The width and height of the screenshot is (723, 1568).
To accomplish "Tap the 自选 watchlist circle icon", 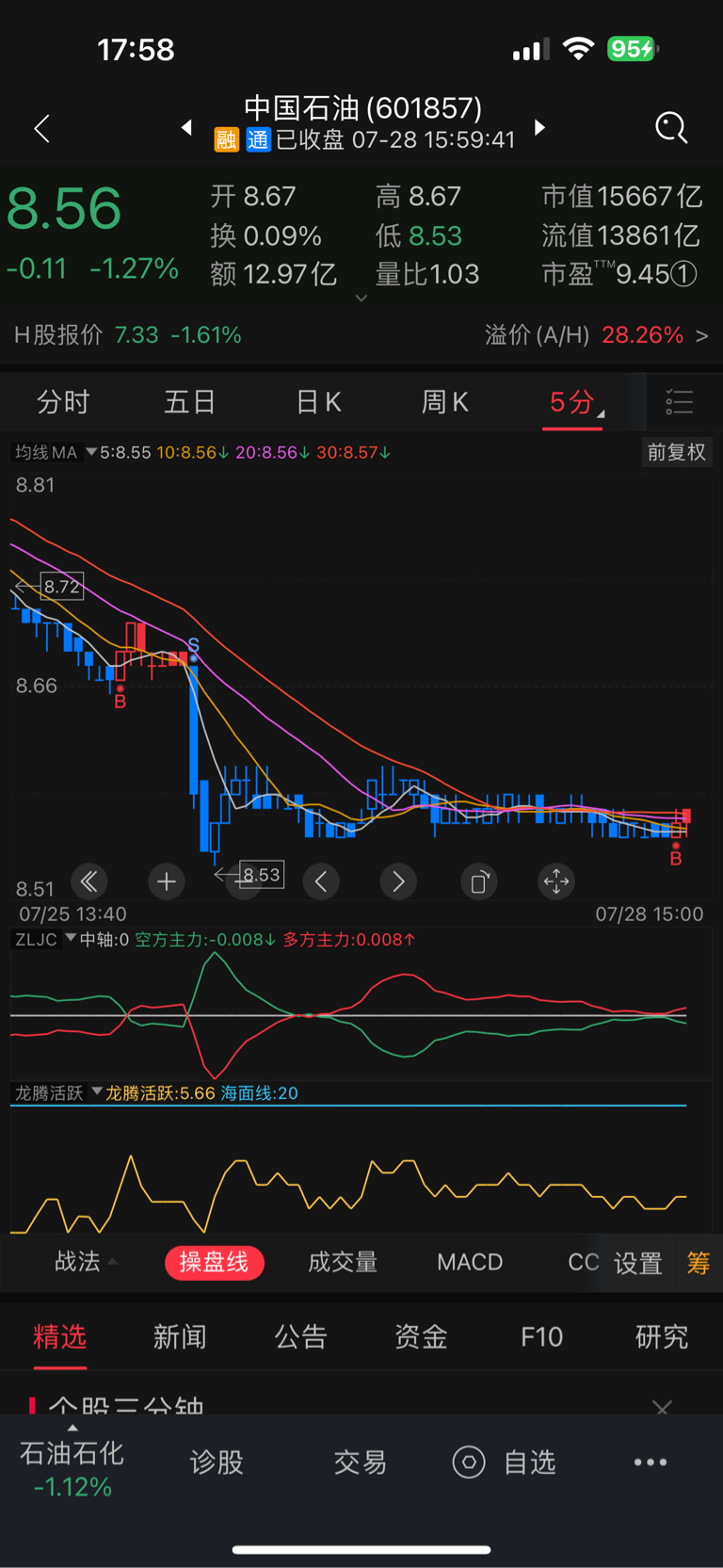I will [469, 1462].
